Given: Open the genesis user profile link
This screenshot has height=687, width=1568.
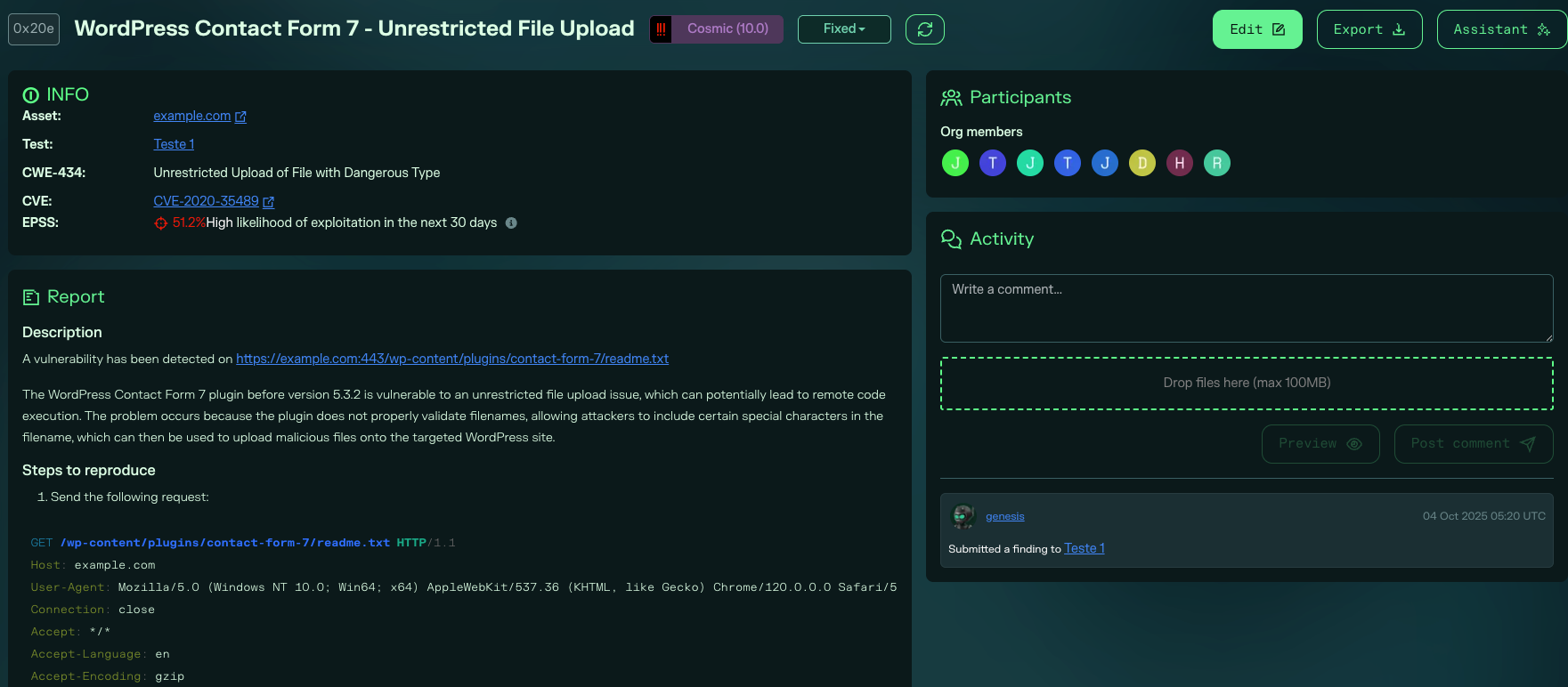Looking at the screenshot, I should tap(1004, 516).
